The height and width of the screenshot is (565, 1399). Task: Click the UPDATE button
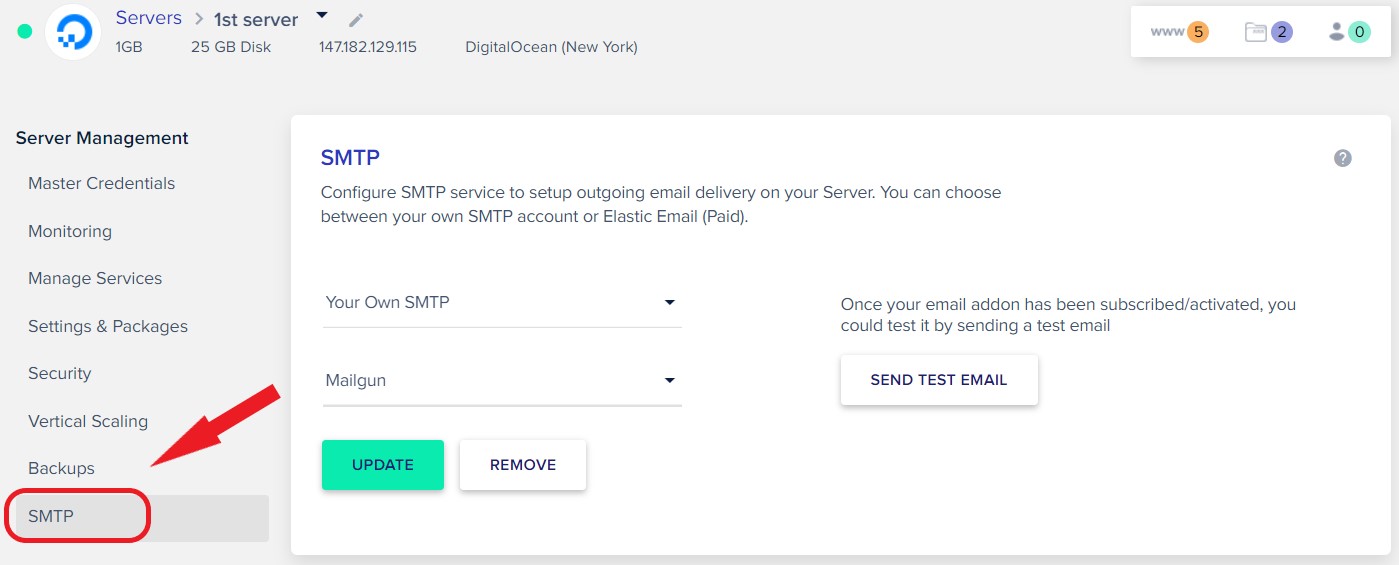383,465
